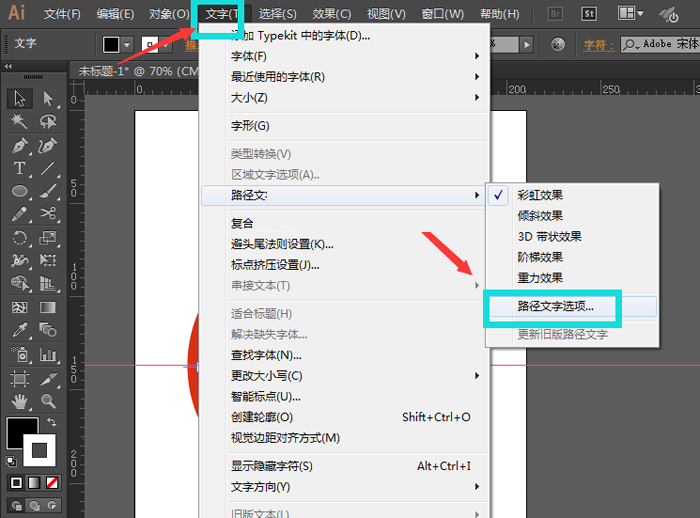Reset to default fill and stroke
The width and height of the screenshot is (700, 518).
11,461
